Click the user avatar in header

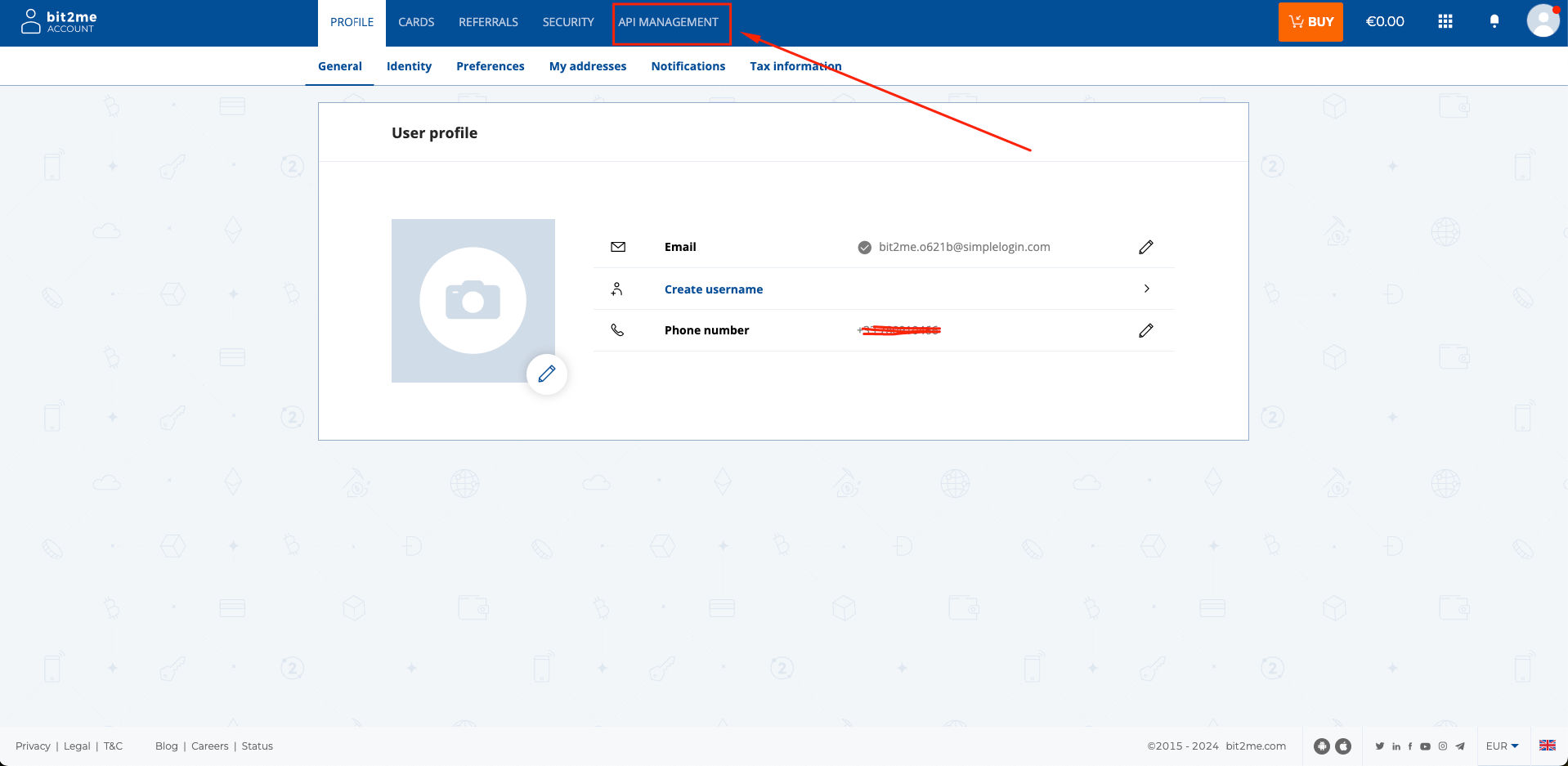click(1542, 21)
